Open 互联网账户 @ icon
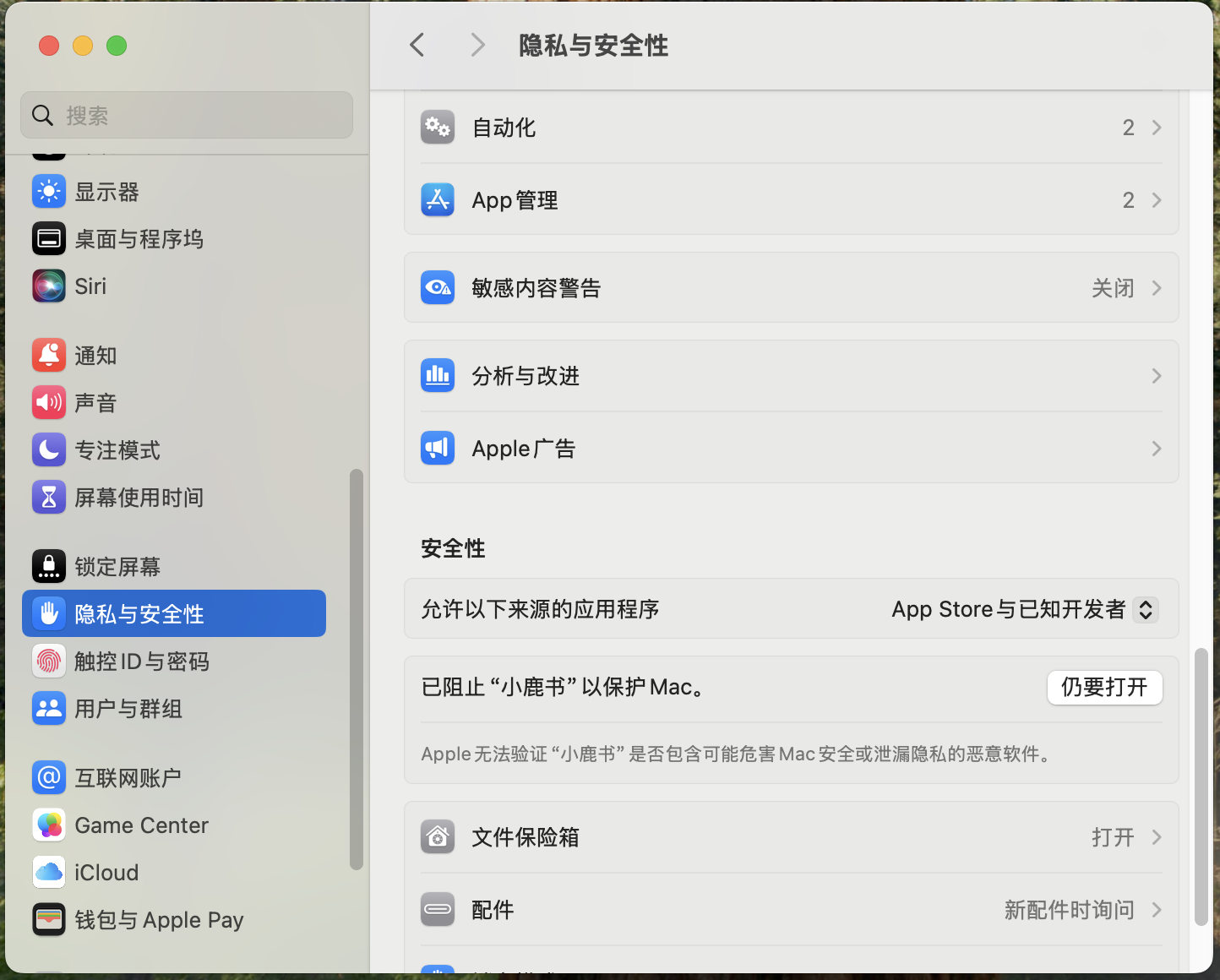Viewport: 1220px width, 980px height. coord(49,778)
